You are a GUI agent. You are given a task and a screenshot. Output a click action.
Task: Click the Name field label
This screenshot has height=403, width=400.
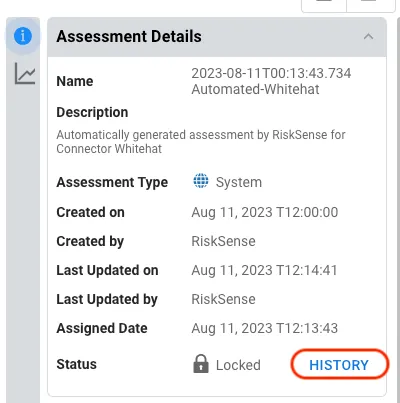75,81
